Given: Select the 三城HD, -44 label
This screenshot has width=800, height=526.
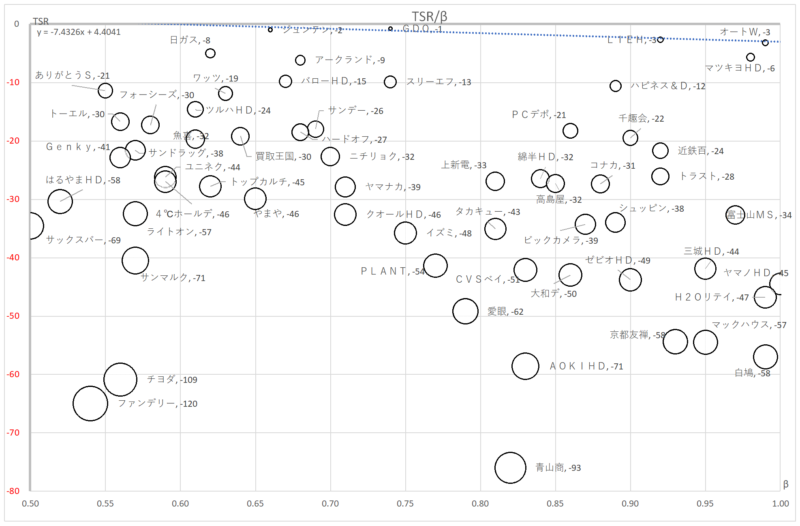Looking at the screenshot, I should pos(711,252).
